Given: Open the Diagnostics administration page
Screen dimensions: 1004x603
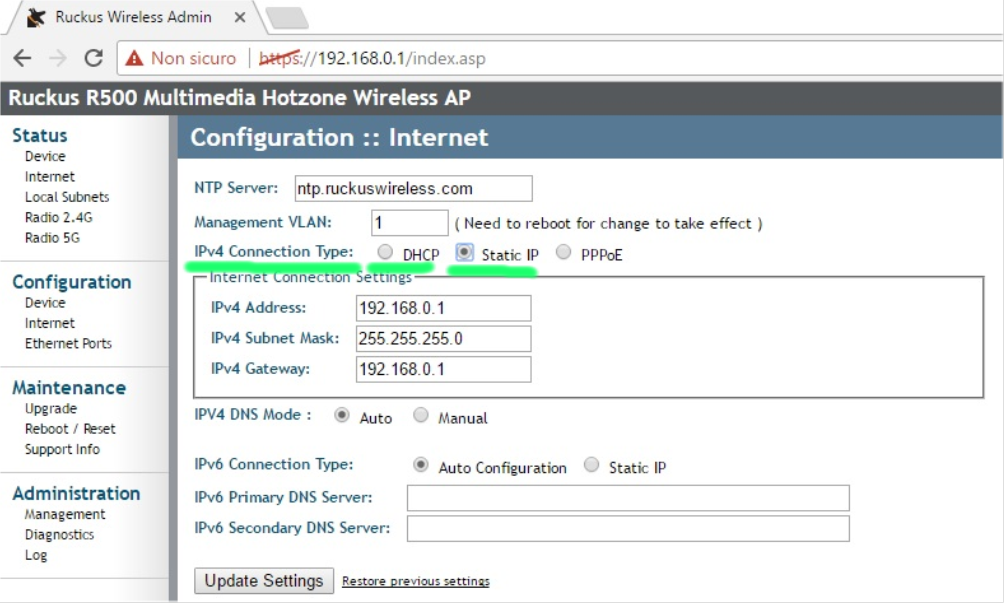Looking at the screenshot, I should tap(59, 534).
